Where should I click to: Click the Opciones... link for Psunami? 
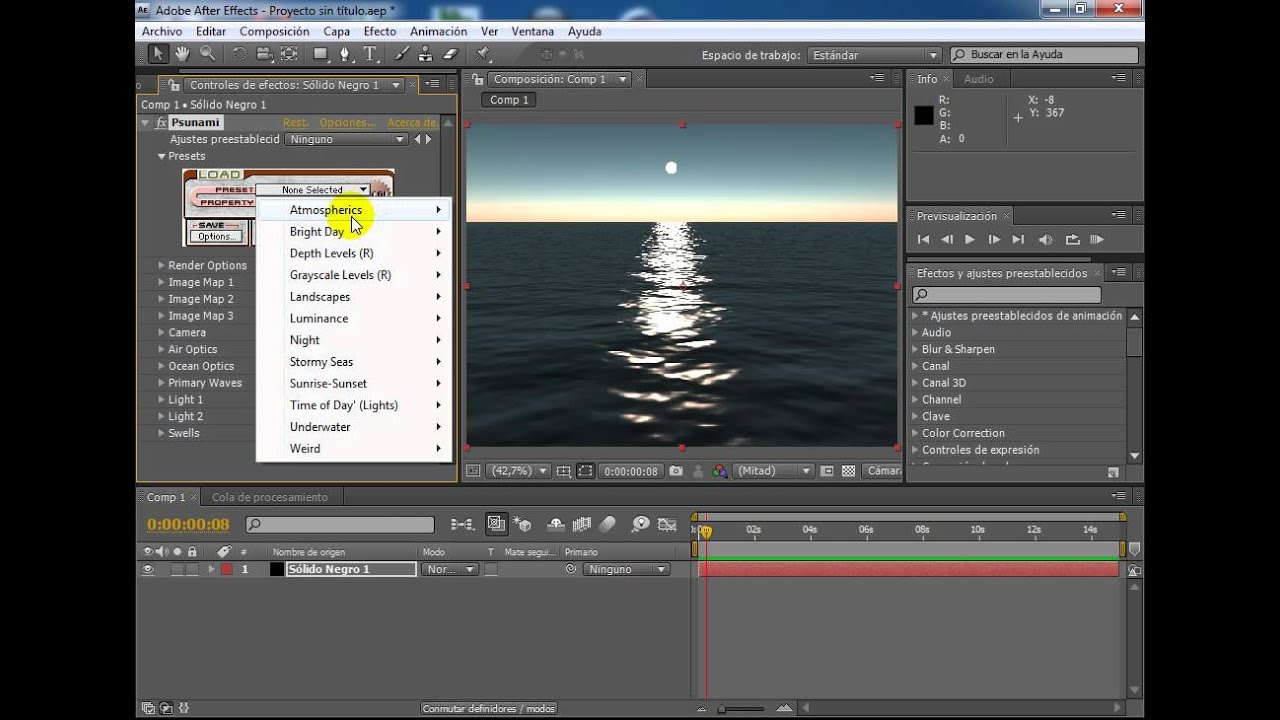(347, 123)
